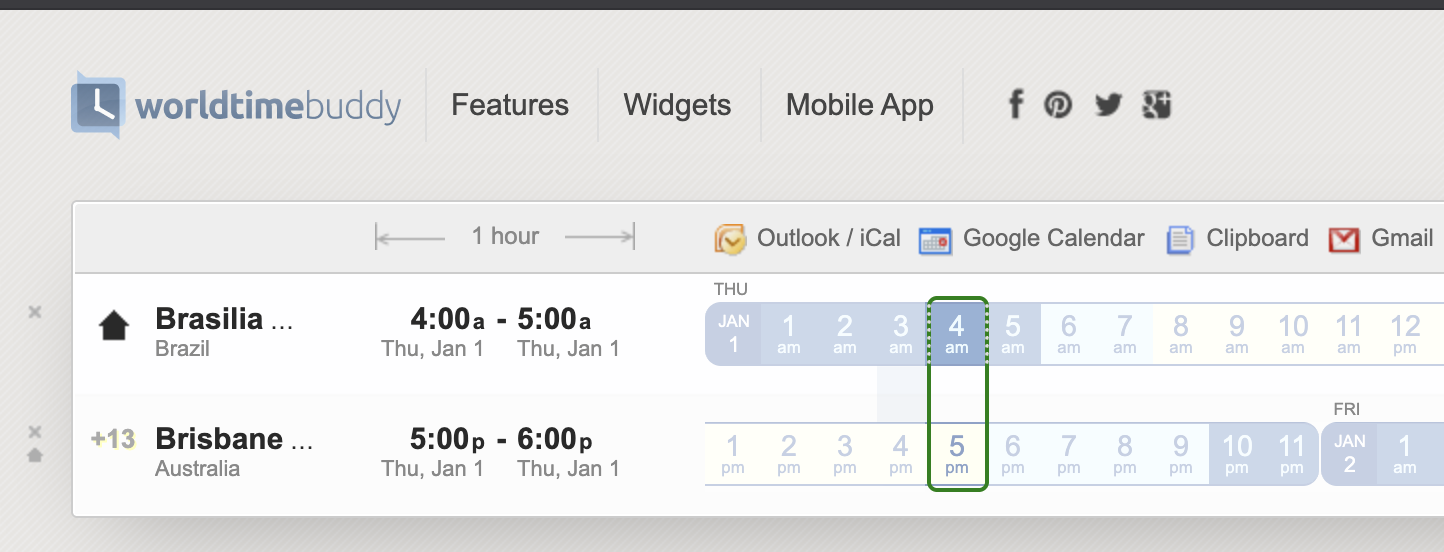
Task: Click the Outlook / iCal export icon
Action: [730, 239]
